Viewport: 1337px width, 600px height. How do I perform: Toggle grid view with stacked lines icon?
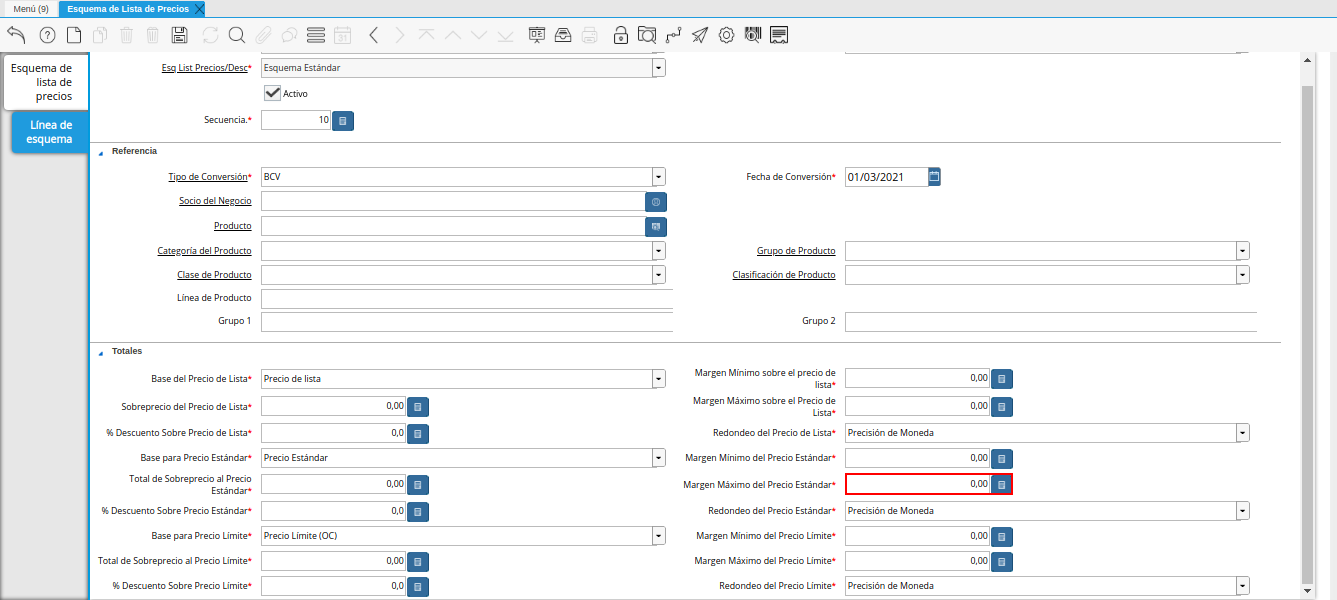tap(316, 35)
